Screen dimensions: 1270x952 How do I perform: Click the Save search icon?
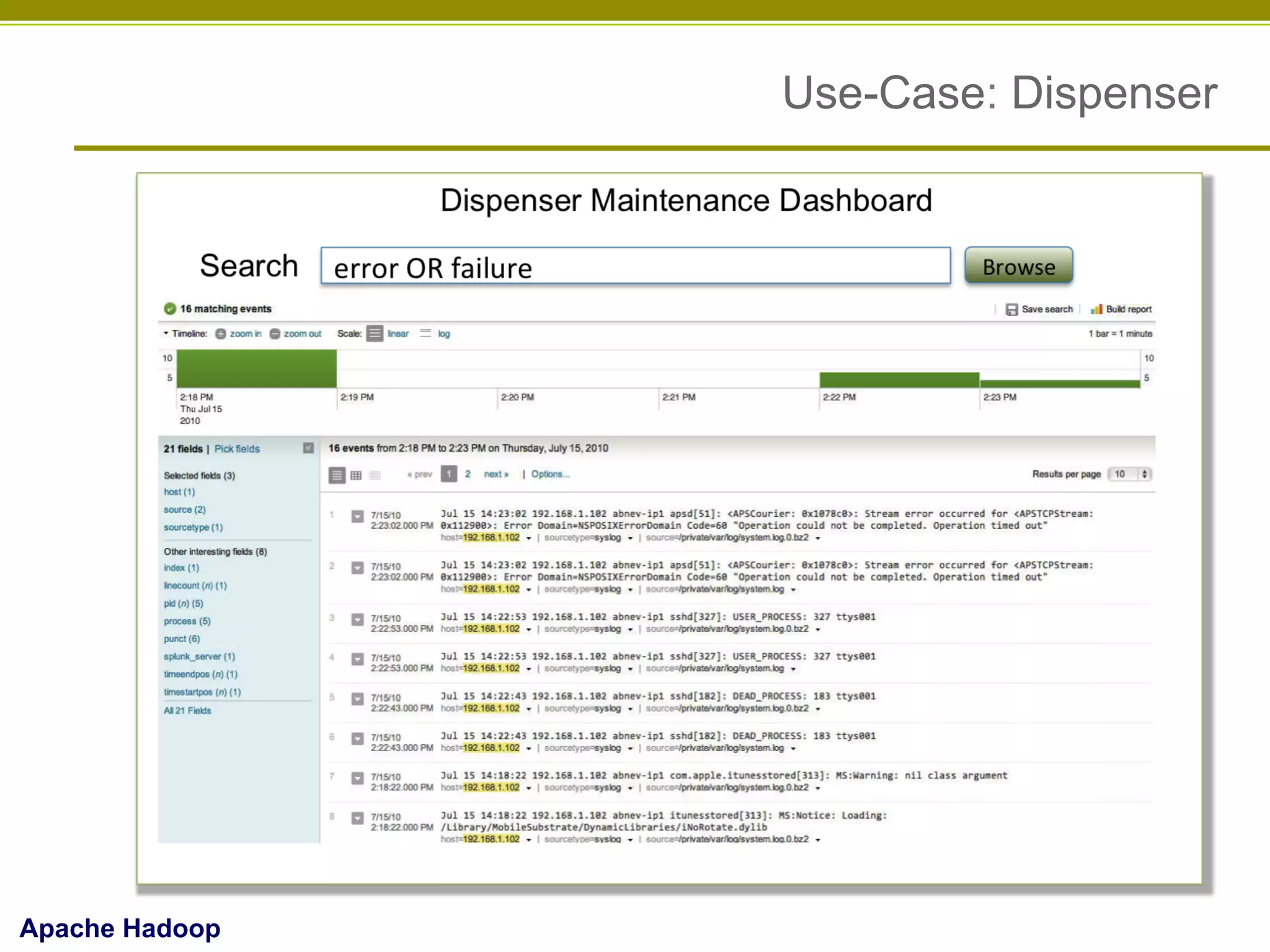[1011, 309]
